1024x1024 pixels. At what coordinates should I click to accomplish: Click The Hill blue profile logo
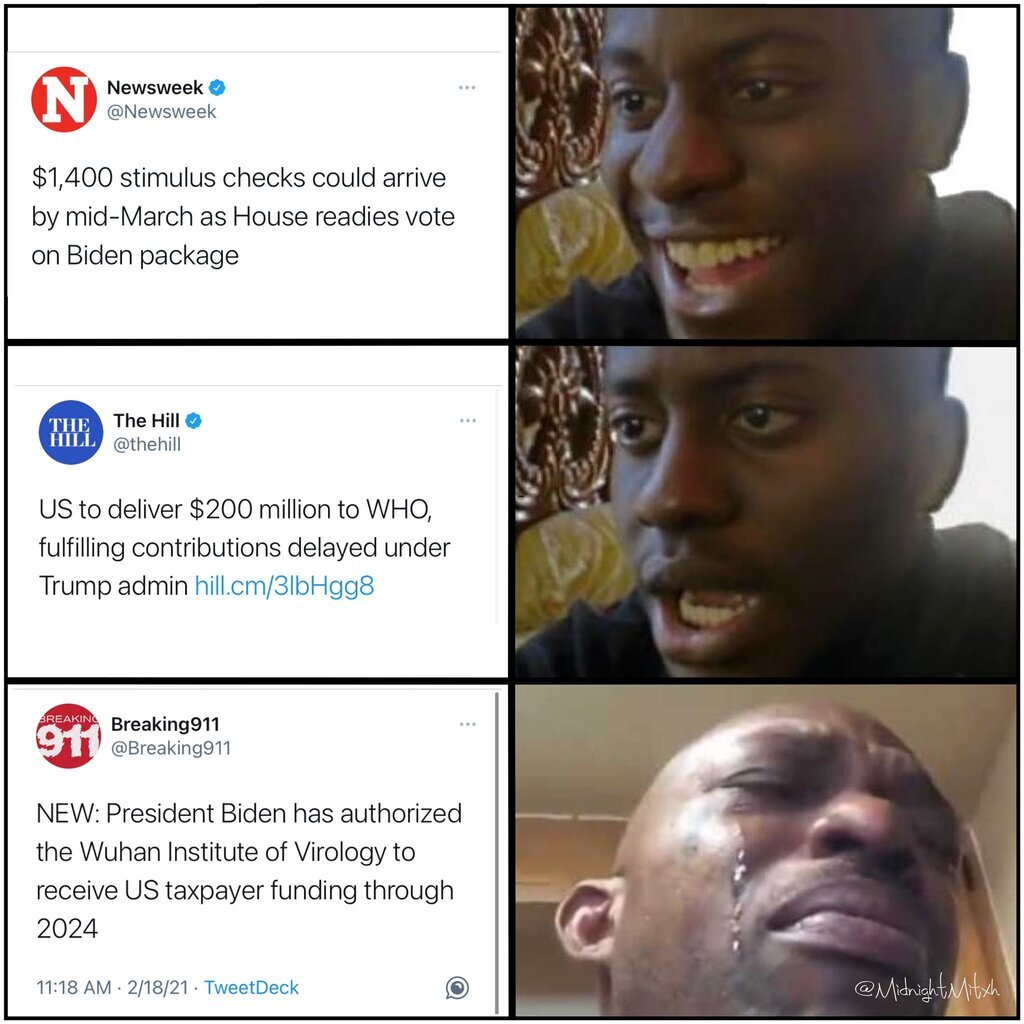pyautogui.click(x=71, y=432)
